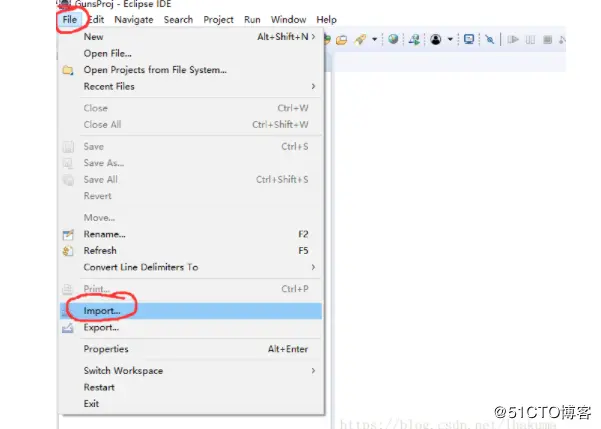Expand the Recent Files submenu
Image resolution: width=601 pixels, height=429 pixels.
191,86
